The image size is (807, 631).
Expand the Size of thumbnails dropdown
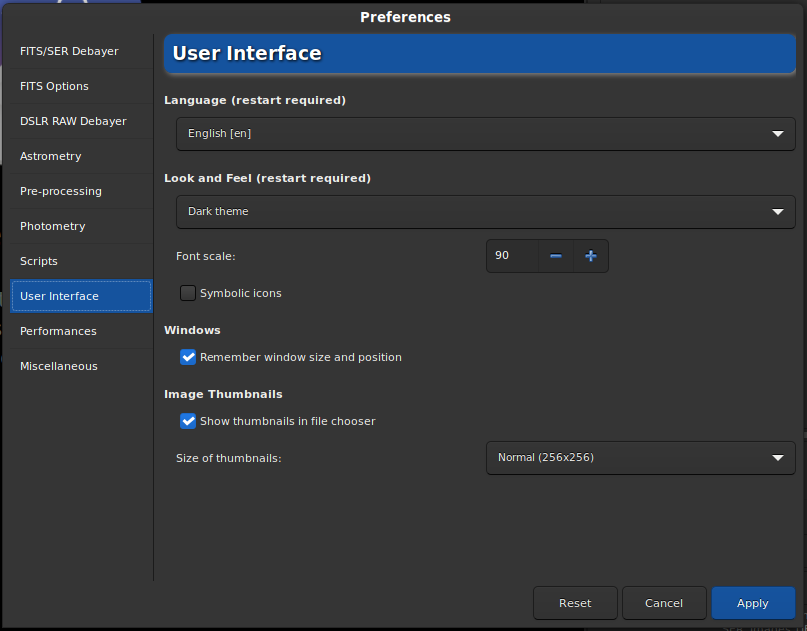[x=641, y=458]
